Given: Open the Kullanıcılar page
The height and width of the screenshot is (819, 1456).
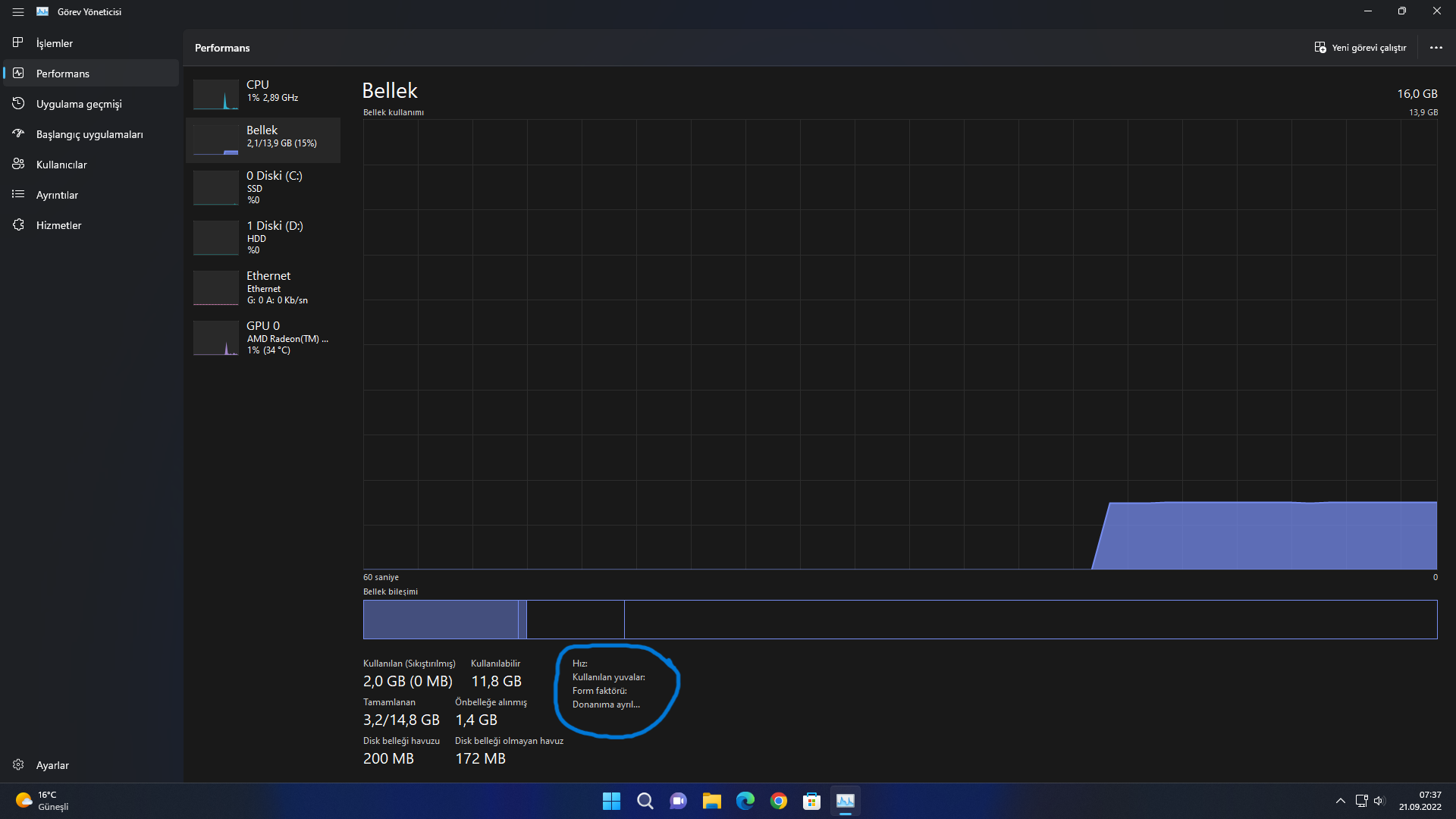Looking at the screenshot, I should click(x=91, y=165).
